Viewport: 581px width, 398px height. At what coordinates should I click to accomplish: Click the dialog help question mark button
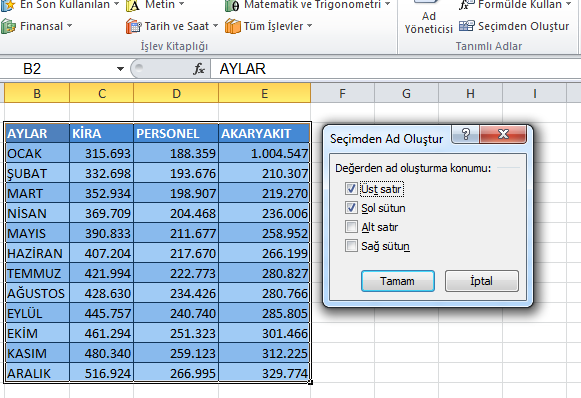point(465,134)
